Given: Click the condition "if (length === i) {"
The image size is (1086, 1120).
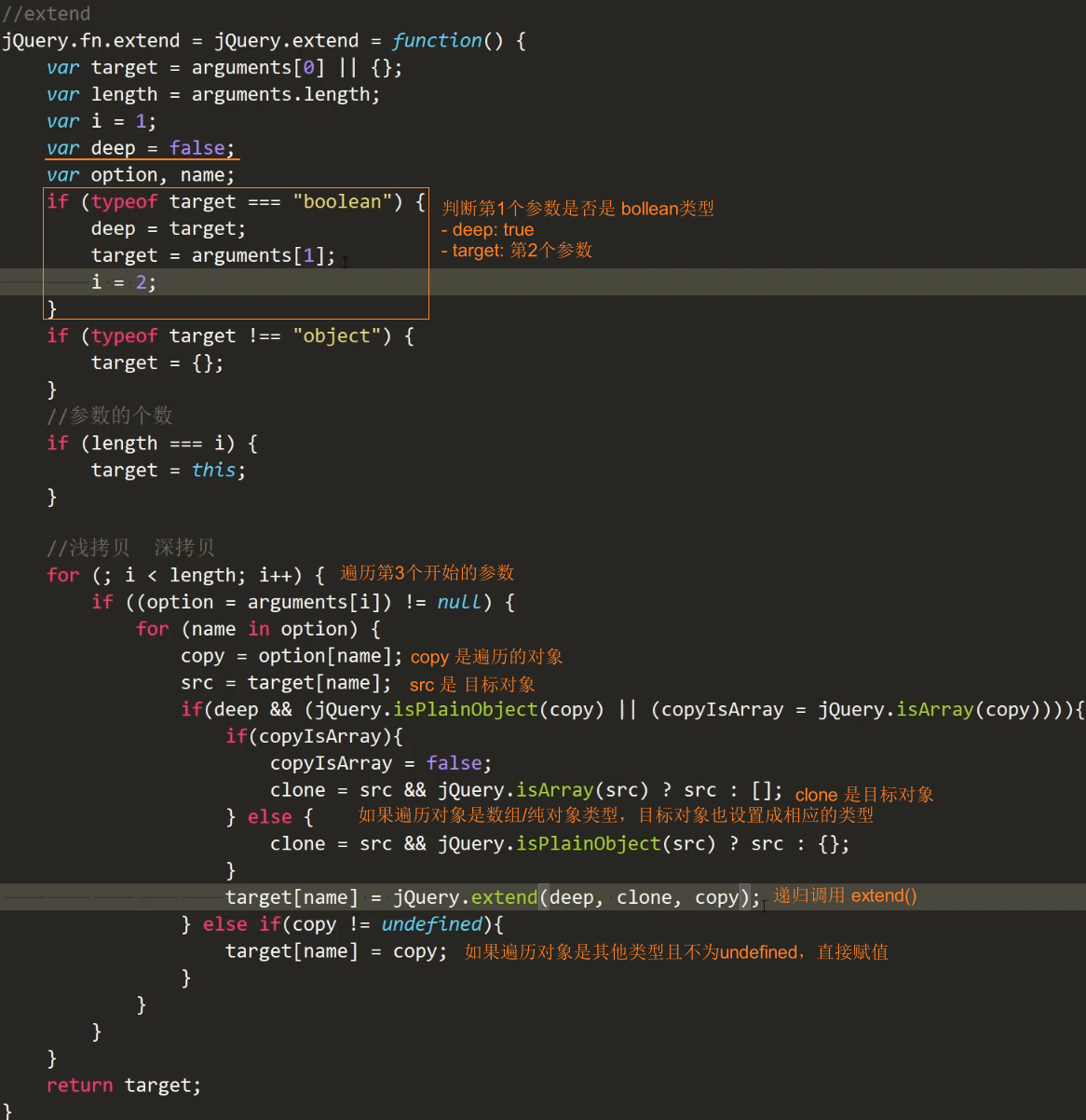Looking at the screenshot, I should (152, 444).
